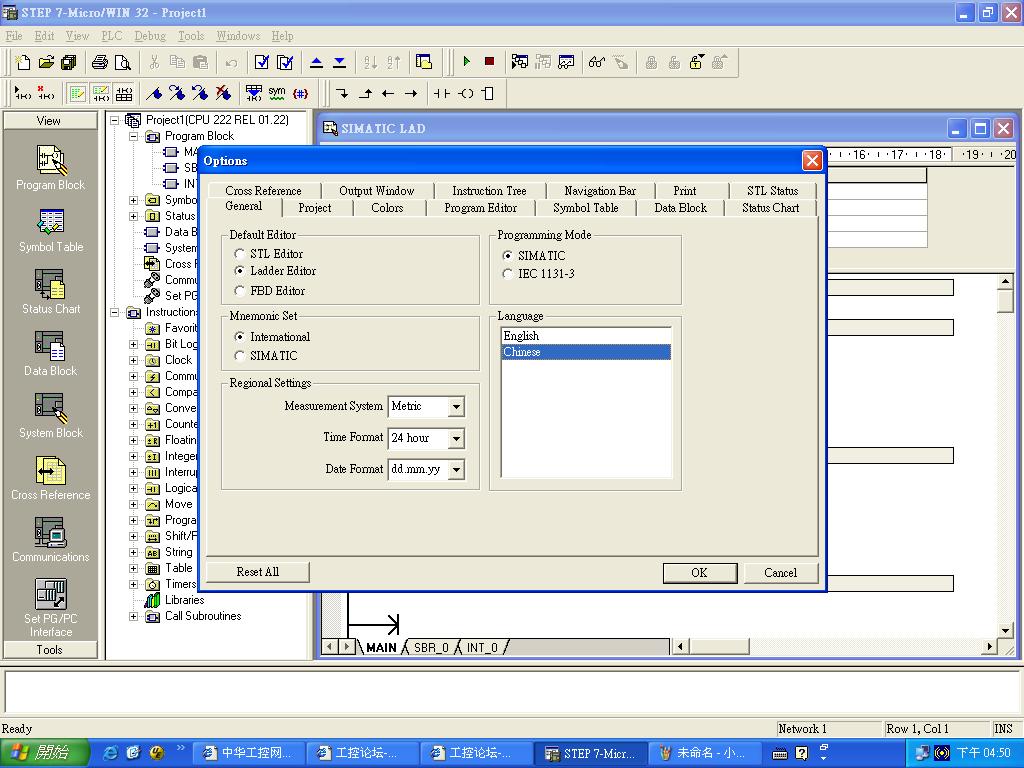Select the FBD Editor radio button

click(x=240, y=291)
